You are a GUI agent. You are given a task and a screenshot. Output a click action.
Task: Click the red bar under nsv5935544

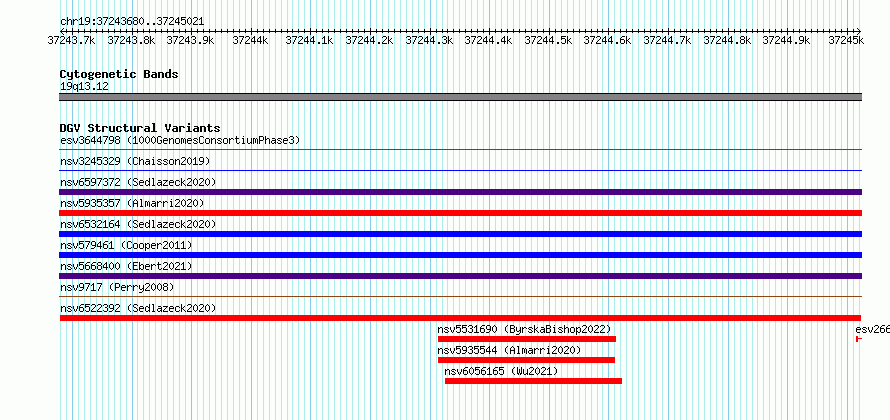526,360
